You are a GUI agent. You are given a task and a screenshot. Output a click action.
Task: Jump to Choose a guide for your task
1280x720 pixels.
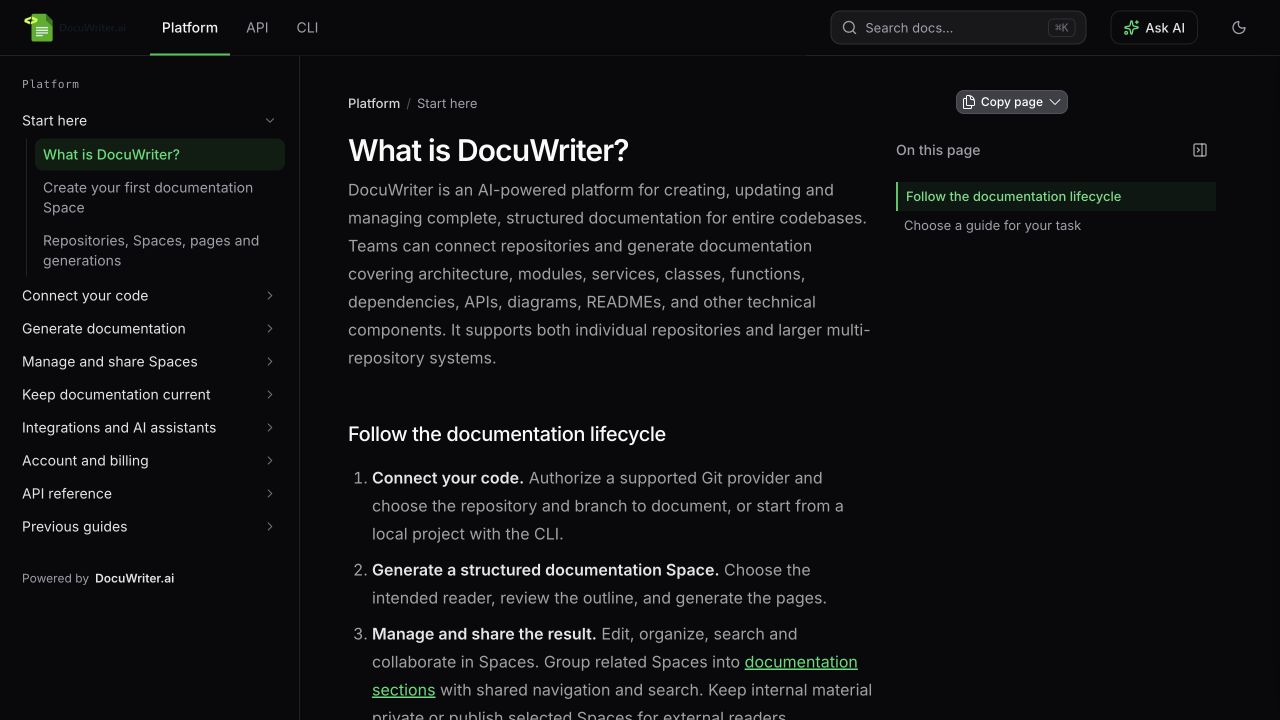tap(992, 225)
